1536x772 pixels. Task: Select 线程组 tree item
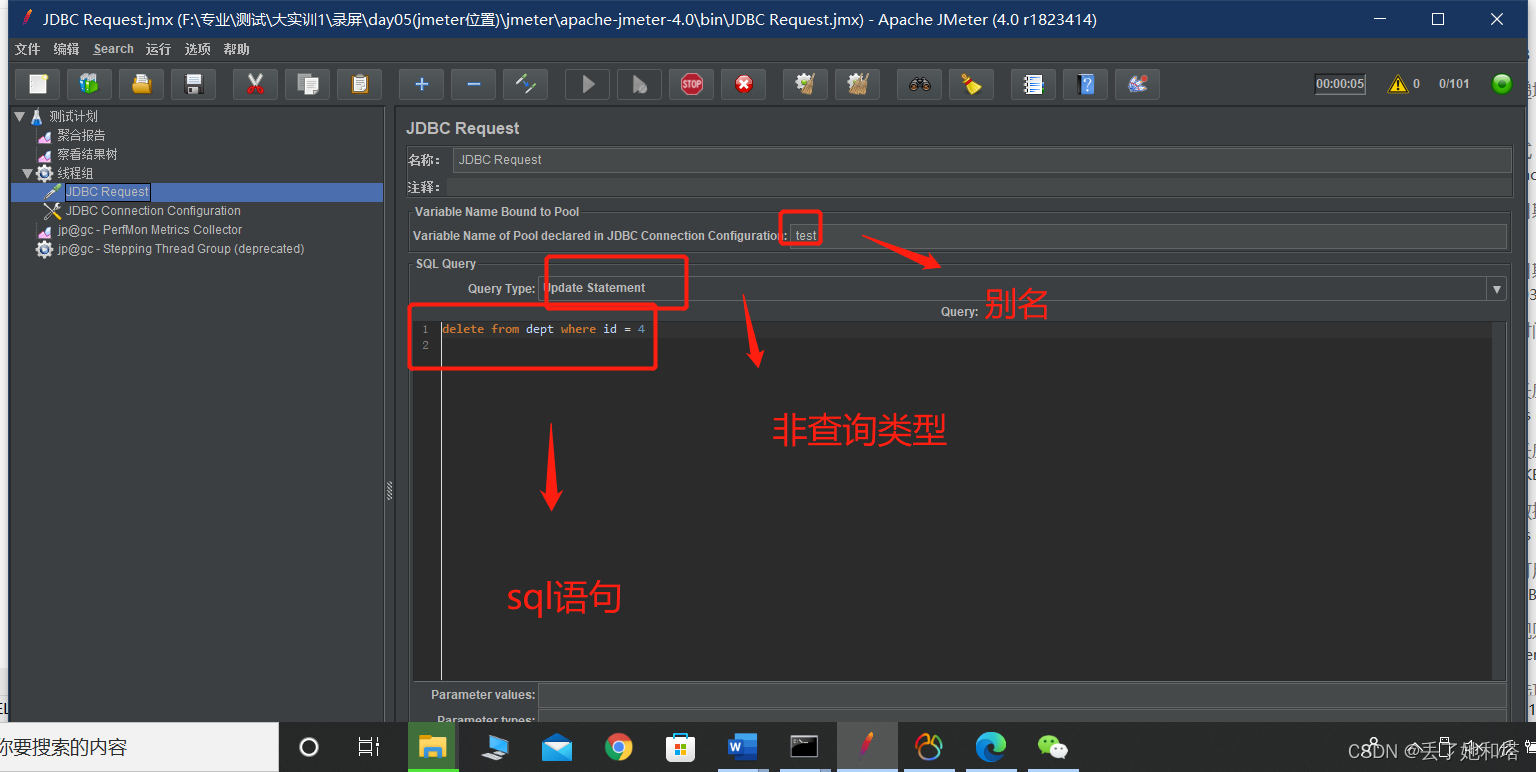click(75, 173)
